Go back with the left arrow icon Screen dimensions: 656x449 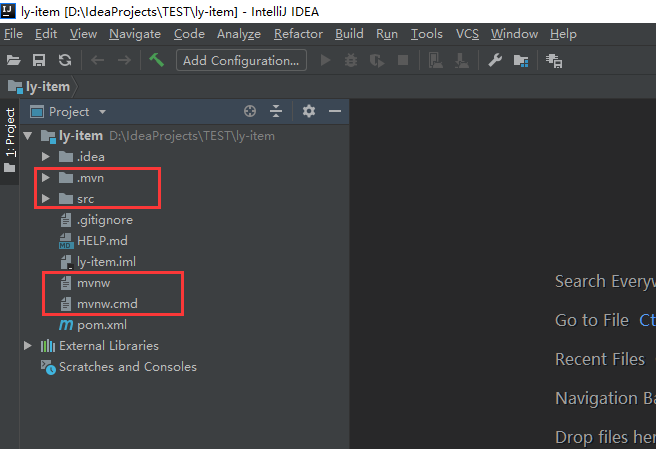(97, 61)
